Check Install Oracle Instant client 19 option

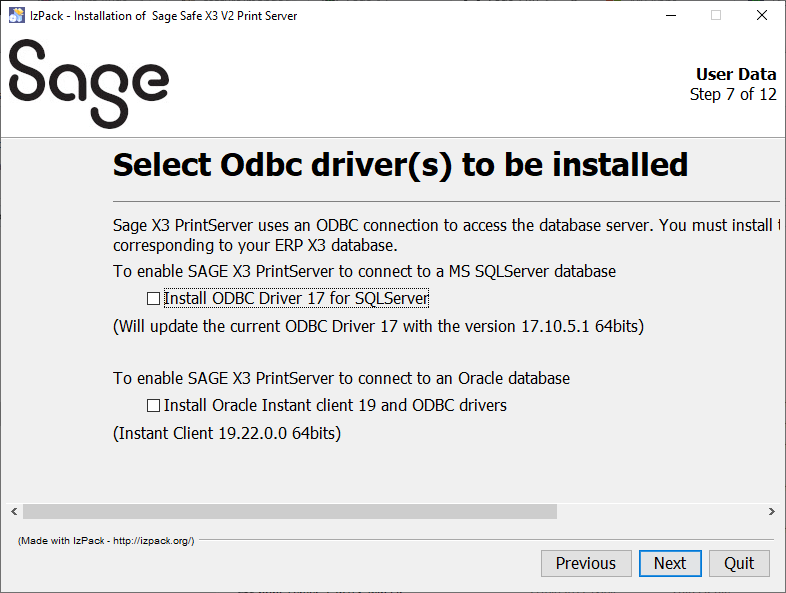click(153, 406)
